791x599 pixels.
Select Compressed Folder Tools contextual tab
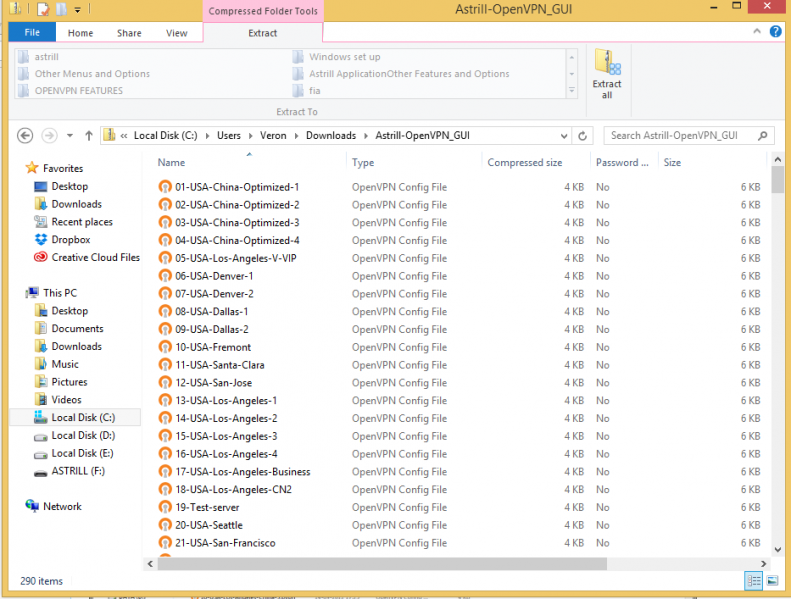coord(263,11)
